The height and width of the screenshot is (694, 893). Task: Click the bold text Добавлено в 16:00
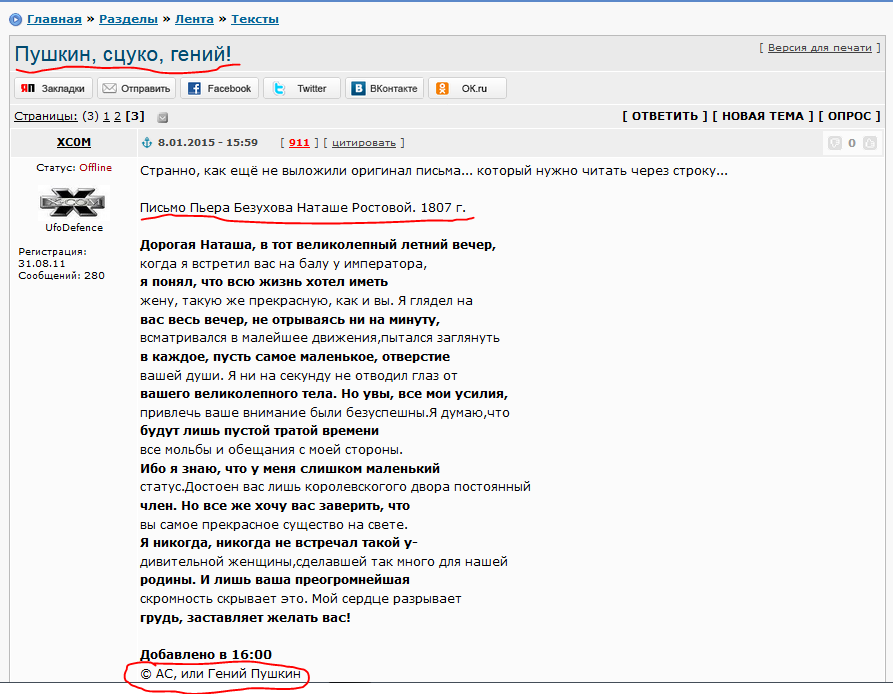point(206,655)
